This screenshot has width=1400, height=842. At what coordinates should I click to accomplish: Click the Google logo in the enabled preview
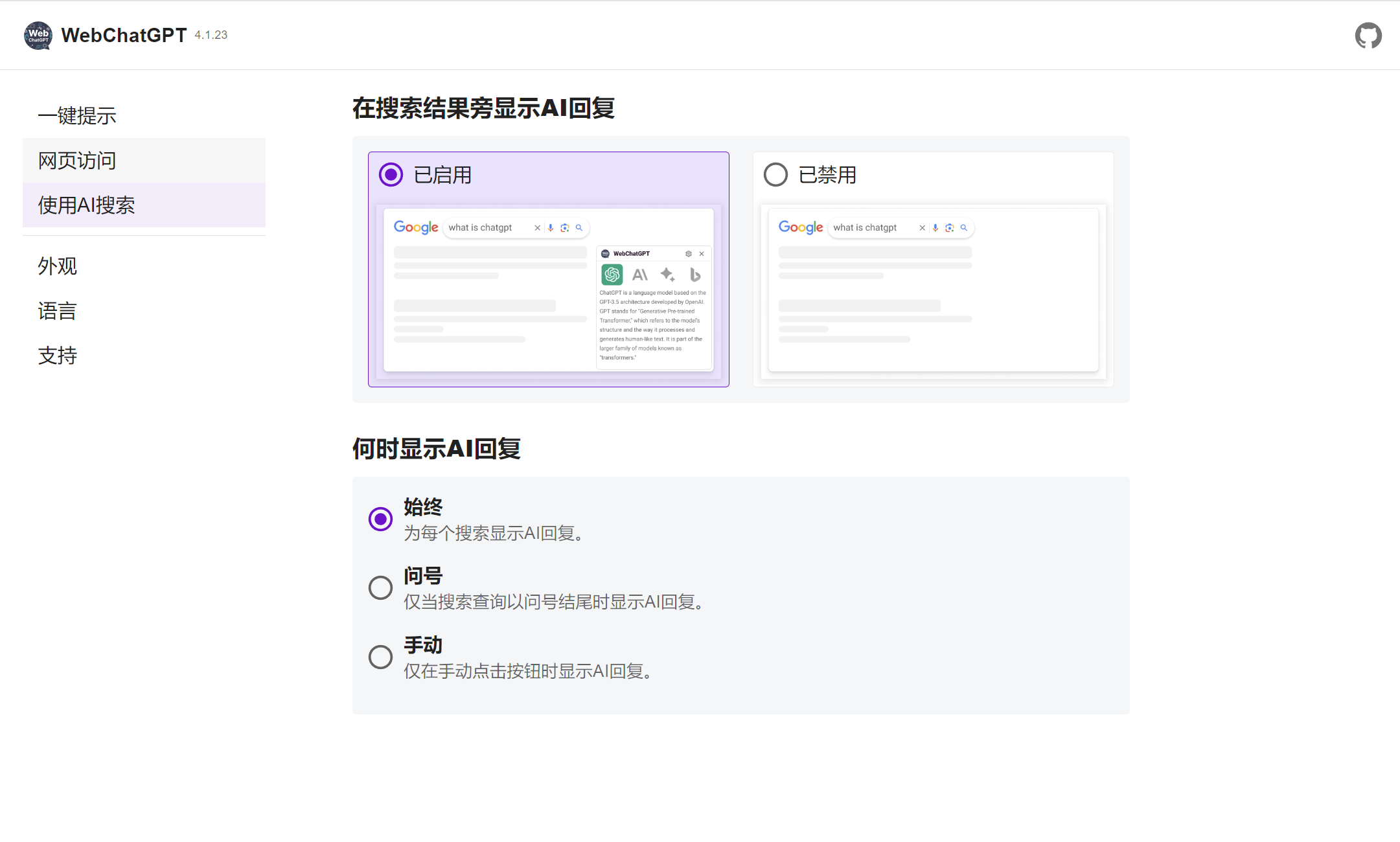click(x=416, y=227)
